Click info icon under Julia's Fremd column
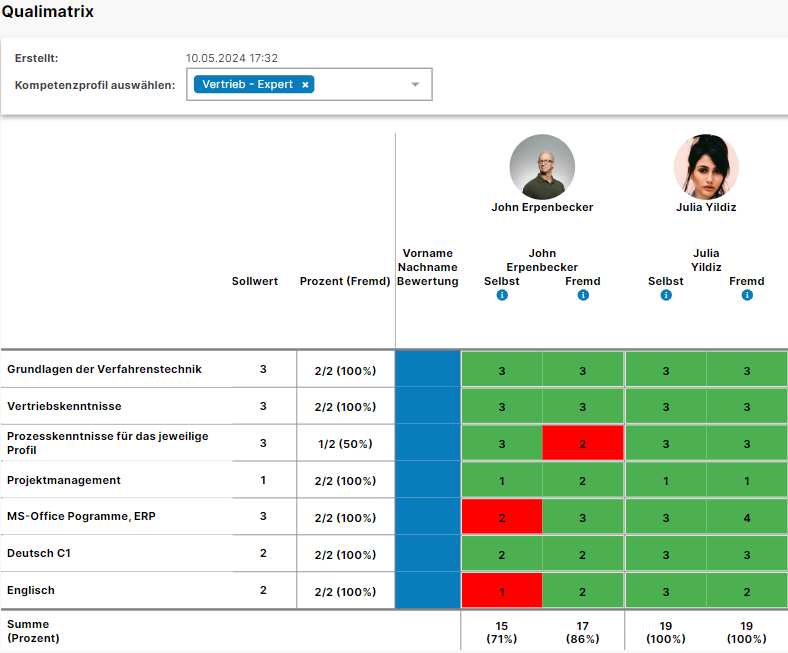Screen dimensions: 788x653 point(747,295)
